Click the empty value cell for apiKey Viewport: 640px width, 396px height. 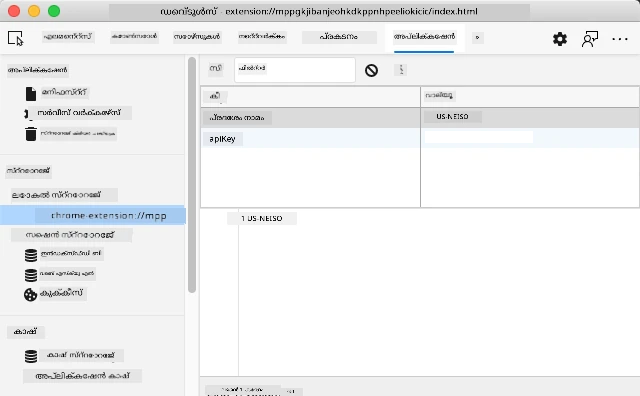pyautogui.click(x=530, y=138)
